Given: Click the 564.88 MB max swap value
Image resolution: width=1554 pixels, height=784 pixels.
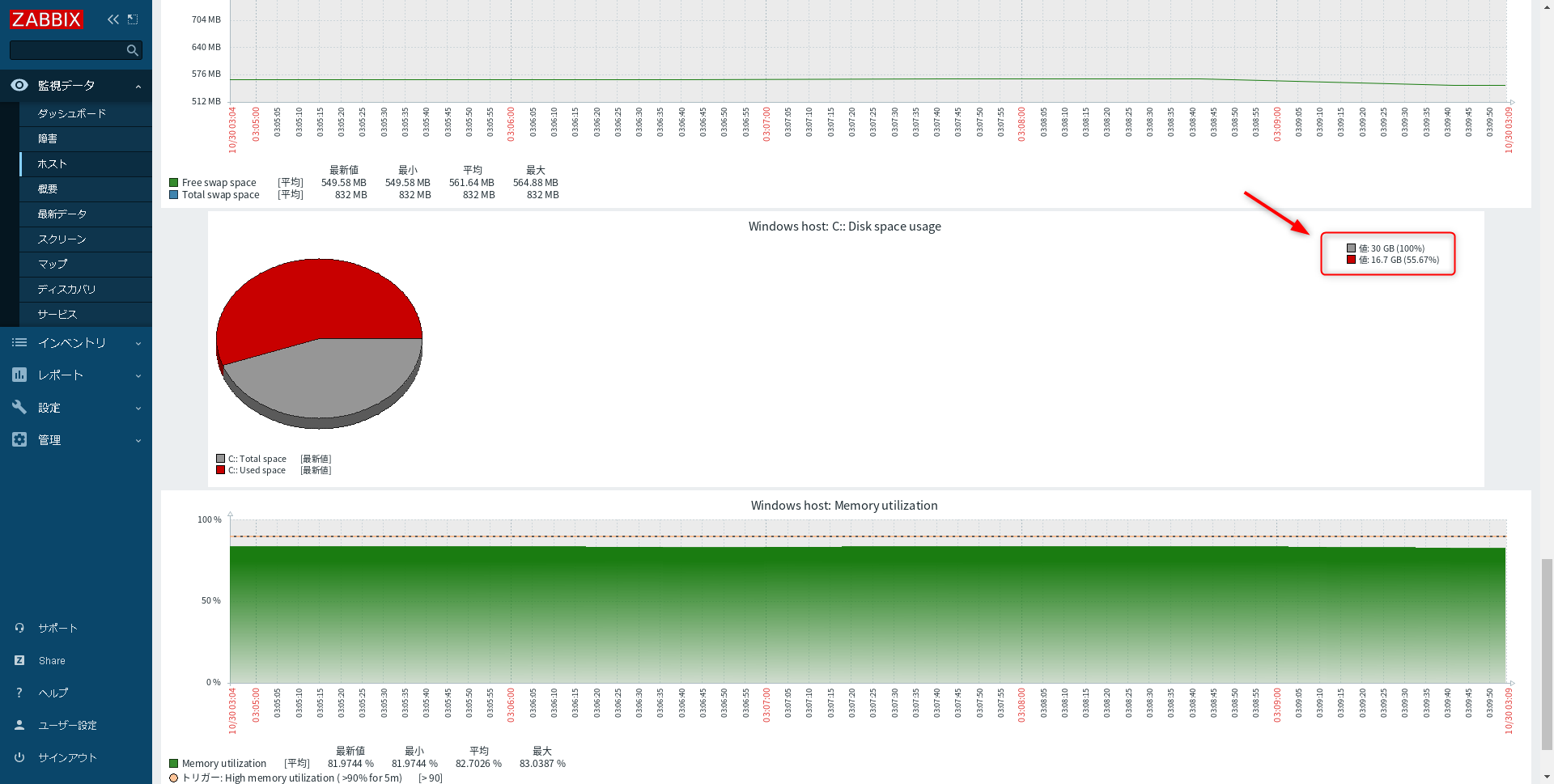Looking at the screenshot, I should click(536, 183).
